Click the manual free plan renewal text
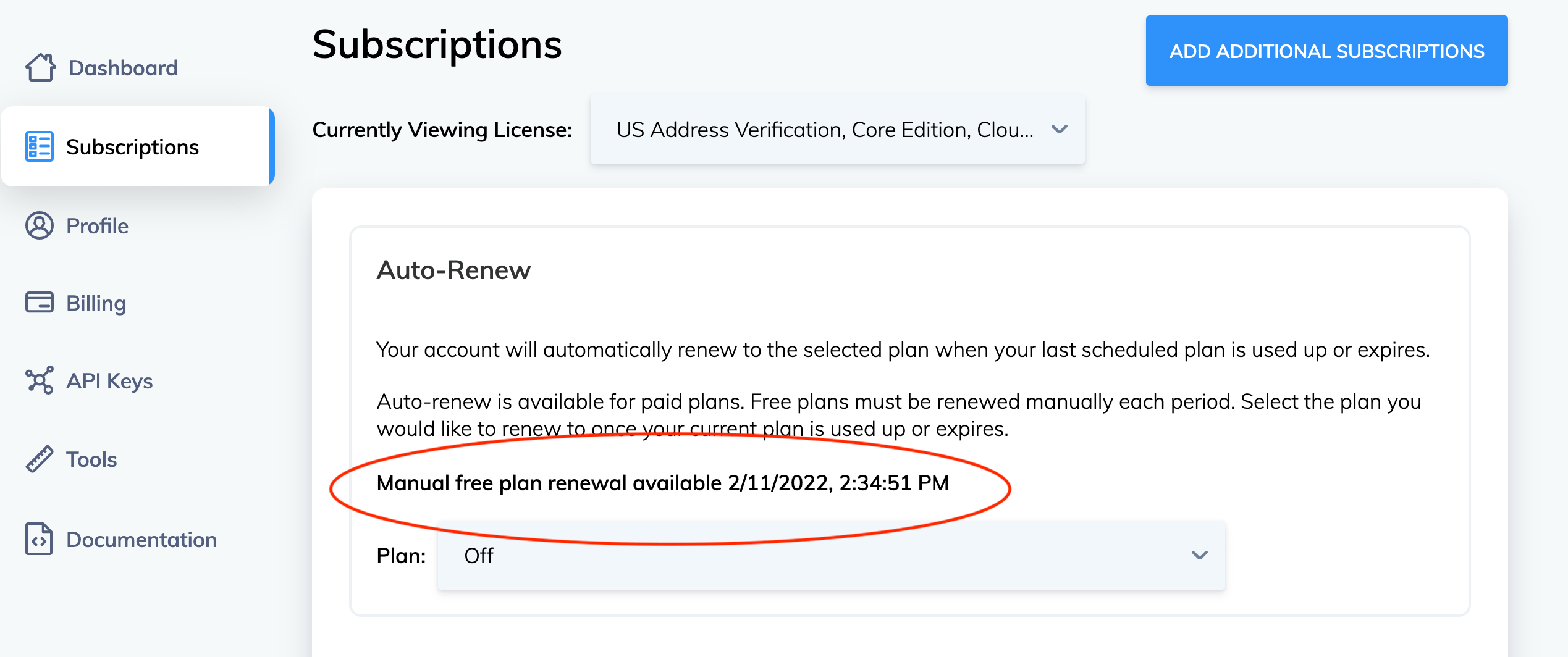This screenshot has width=1568, height=657. pyautogui.click(x=662, y=483)
